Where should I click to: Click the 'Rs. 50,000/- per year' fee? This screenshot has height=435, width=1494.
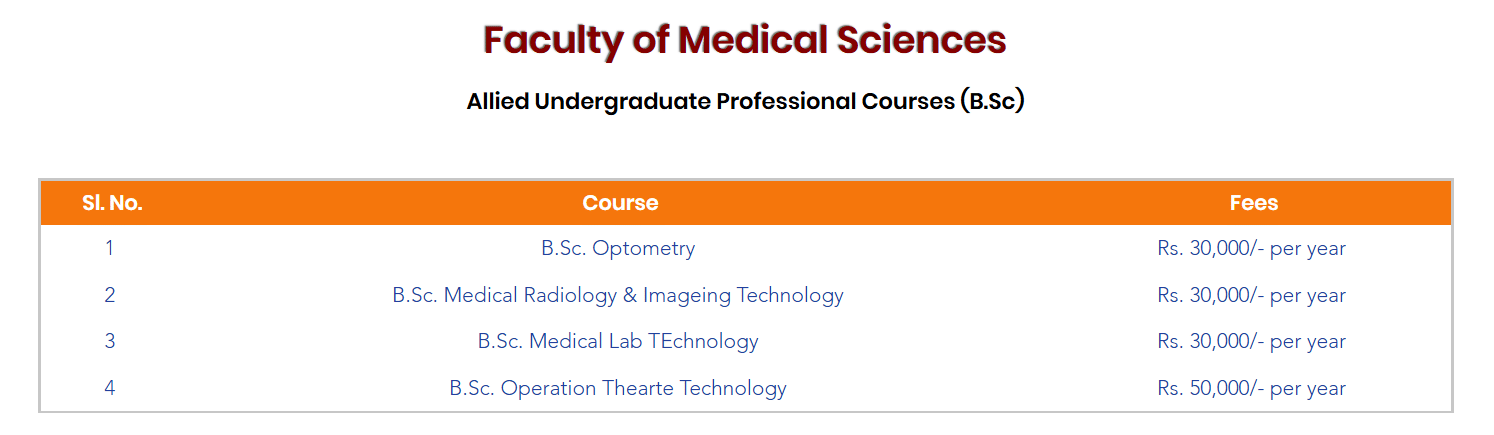pyautogui.click(x=1251, y=388)
